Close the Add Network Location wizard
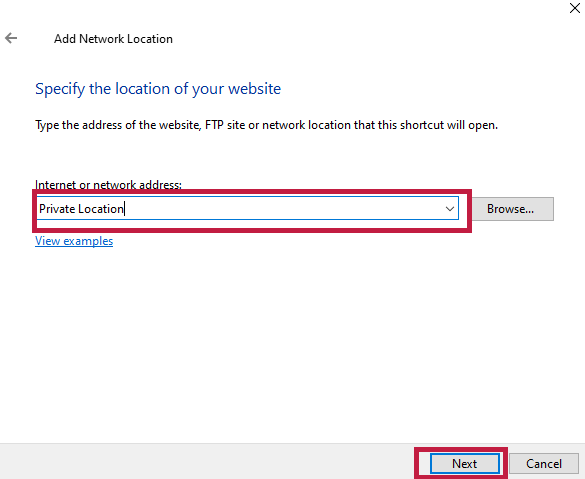The image size is (585, 479). click(575, 7)
